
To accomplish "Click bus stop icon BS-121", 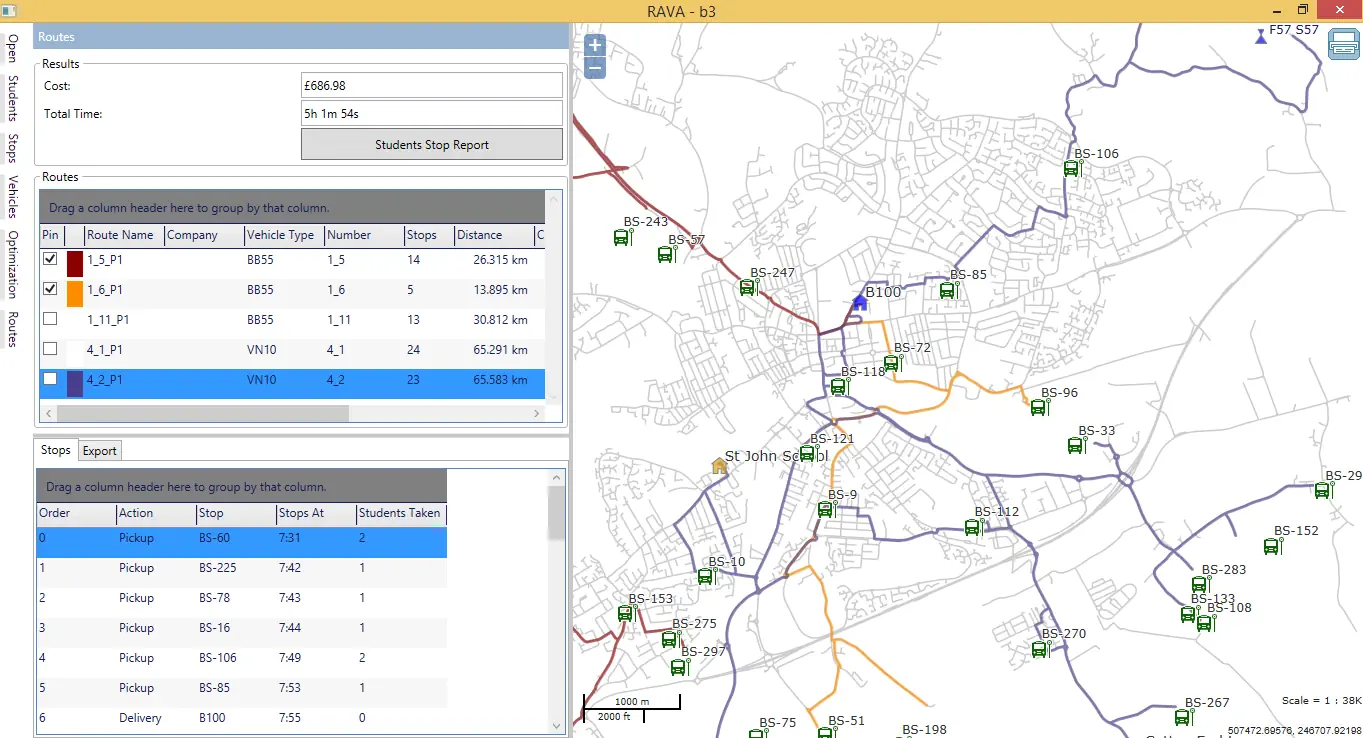I will (808, 453).
